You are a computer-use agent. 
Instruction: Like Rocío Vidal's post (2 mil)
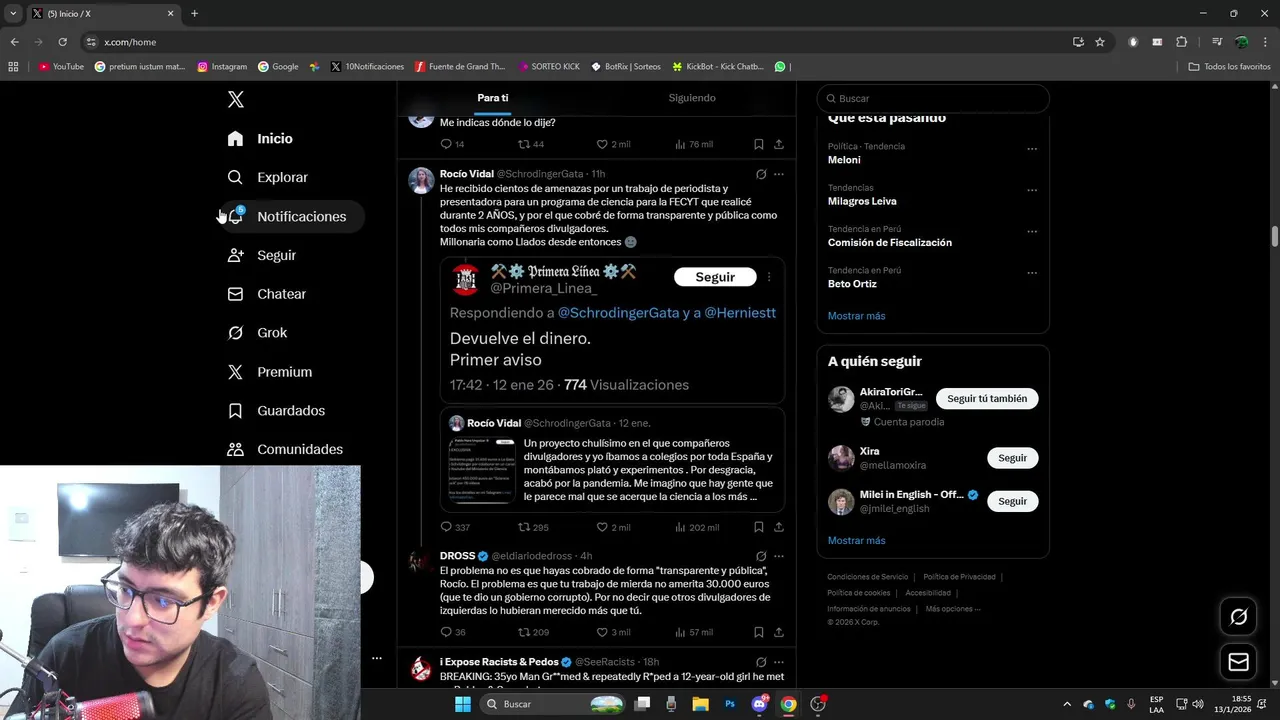[613, 527]
